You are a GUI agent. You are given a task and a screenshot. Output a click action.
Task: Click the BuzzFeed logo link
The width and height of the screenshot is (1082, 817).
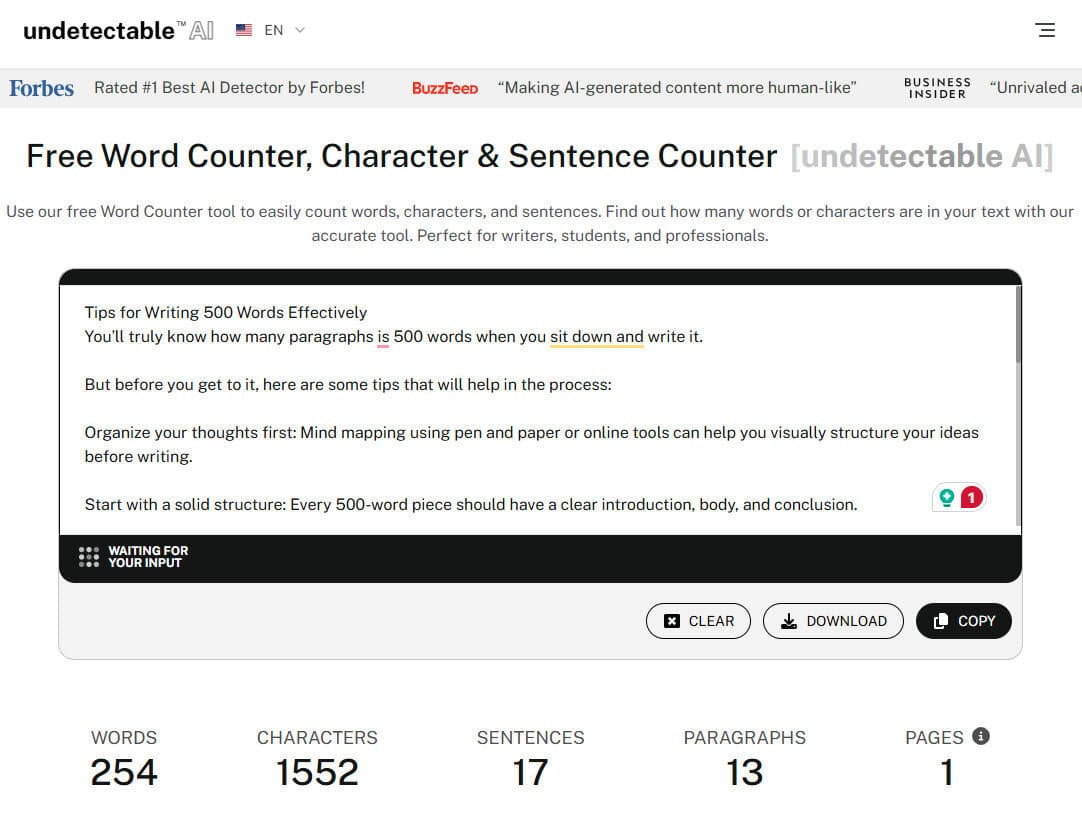point(444,88)
